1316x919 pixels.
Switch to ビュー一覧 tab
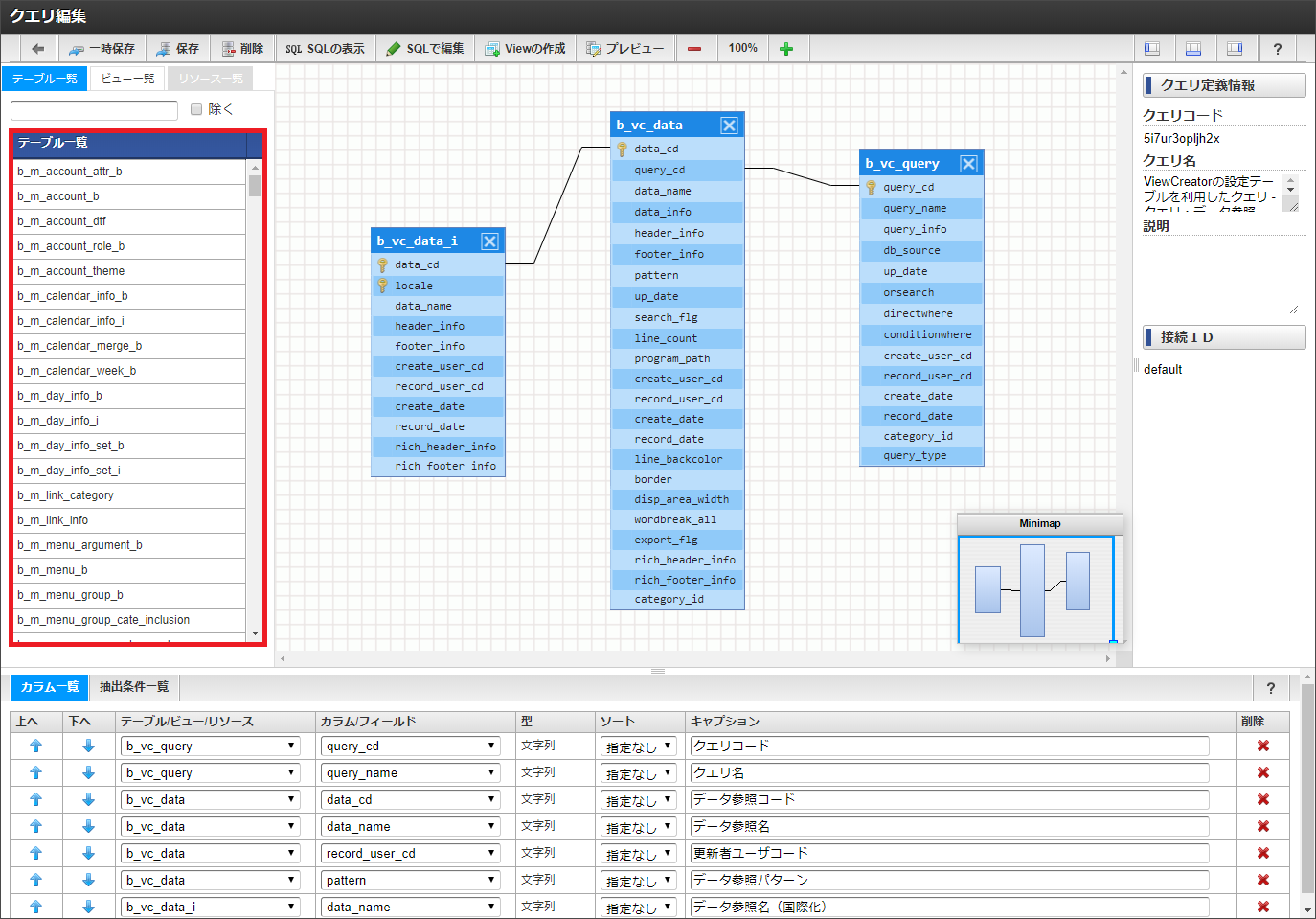(127, 79)
